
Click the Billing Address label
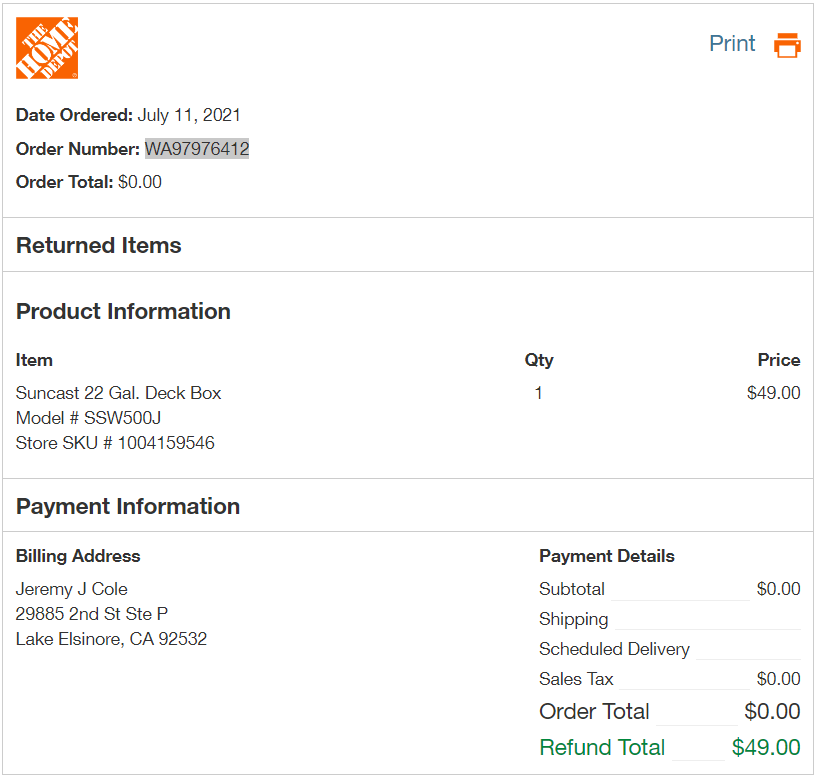coord(78,556)
